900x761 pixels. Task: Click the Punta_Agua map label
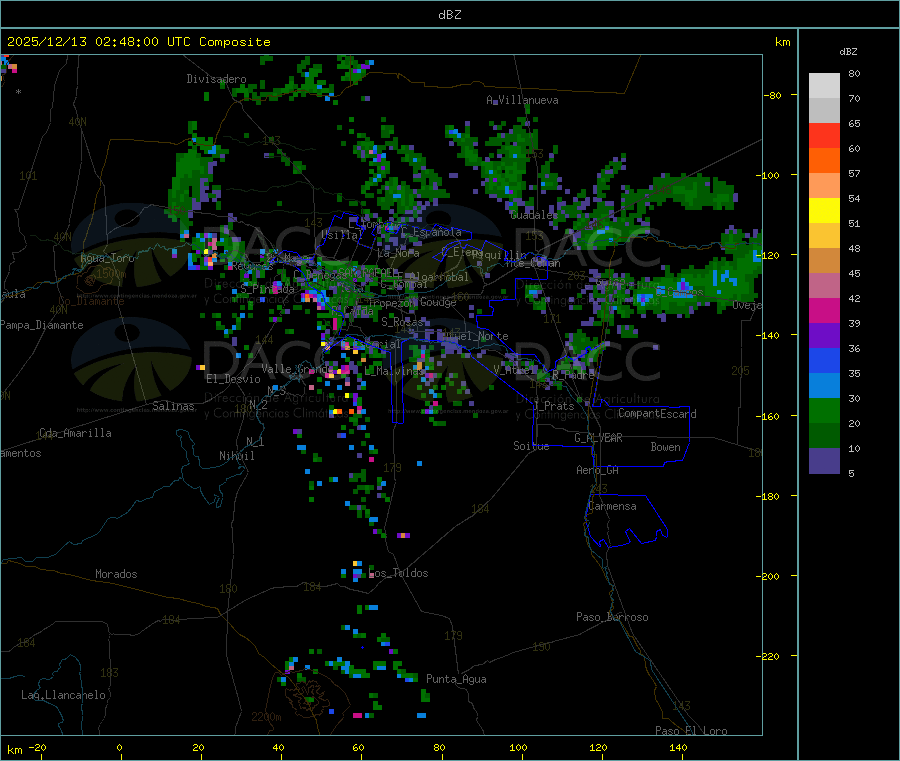456,679
